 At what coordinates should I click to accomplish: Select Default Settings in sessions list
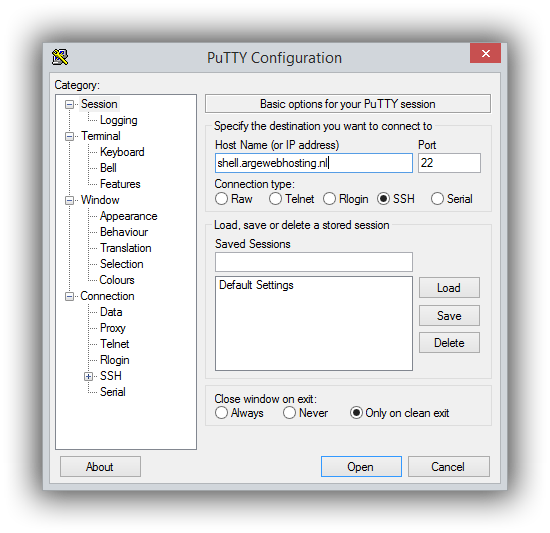pos(256,285)
